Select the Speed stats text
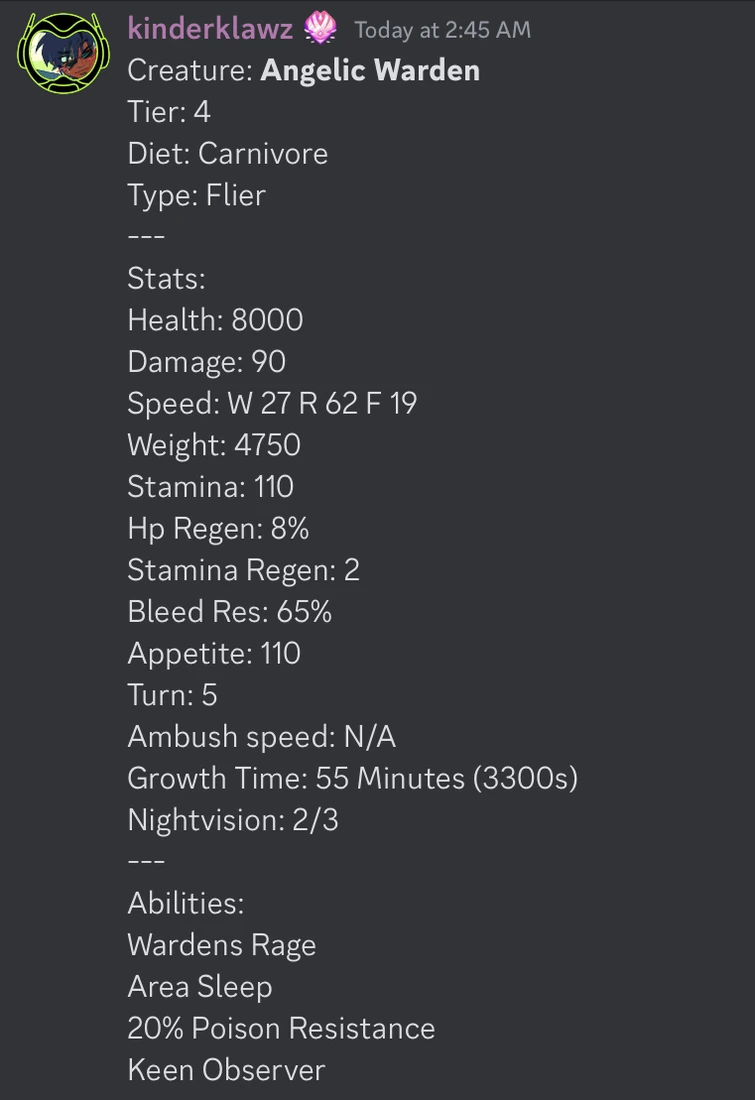Viewport: 755px width, 1100px height. pyautogui.click(x=272, y=404)
